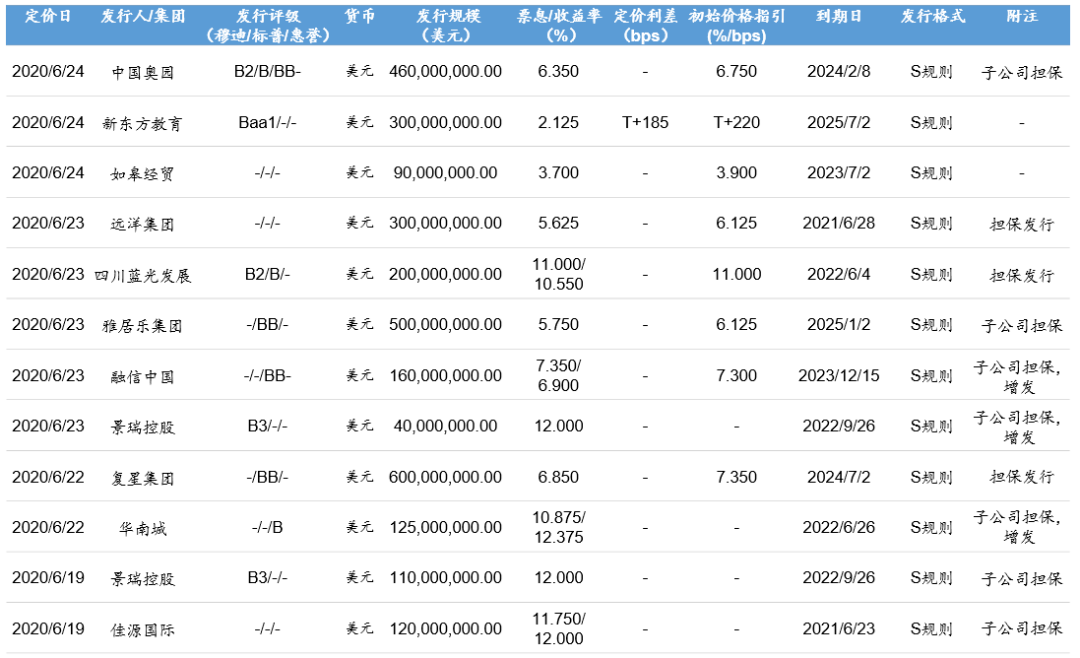Select amount 200,000,000.00
Viewport: 1080px width, 658px height.
coord(446,274)
